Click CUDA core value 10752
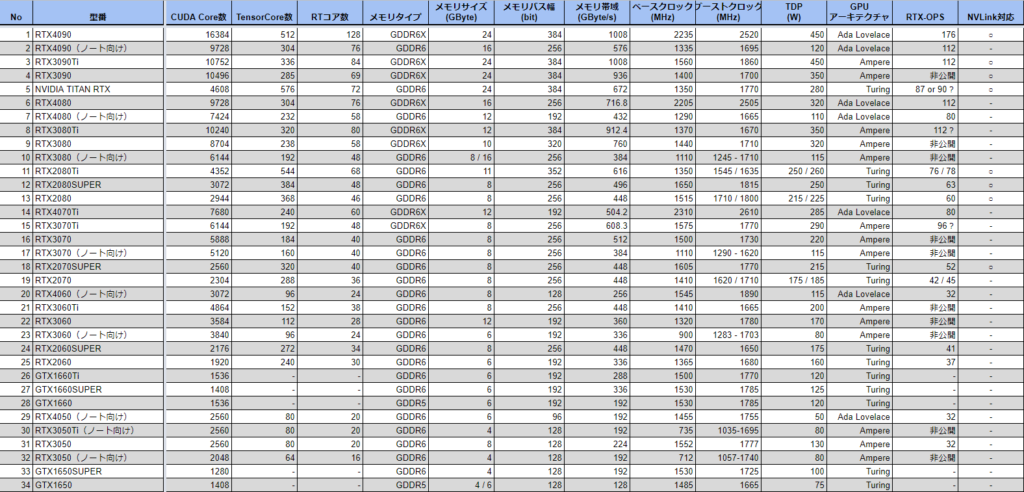Screen dimensions: 1024x492 199,62
